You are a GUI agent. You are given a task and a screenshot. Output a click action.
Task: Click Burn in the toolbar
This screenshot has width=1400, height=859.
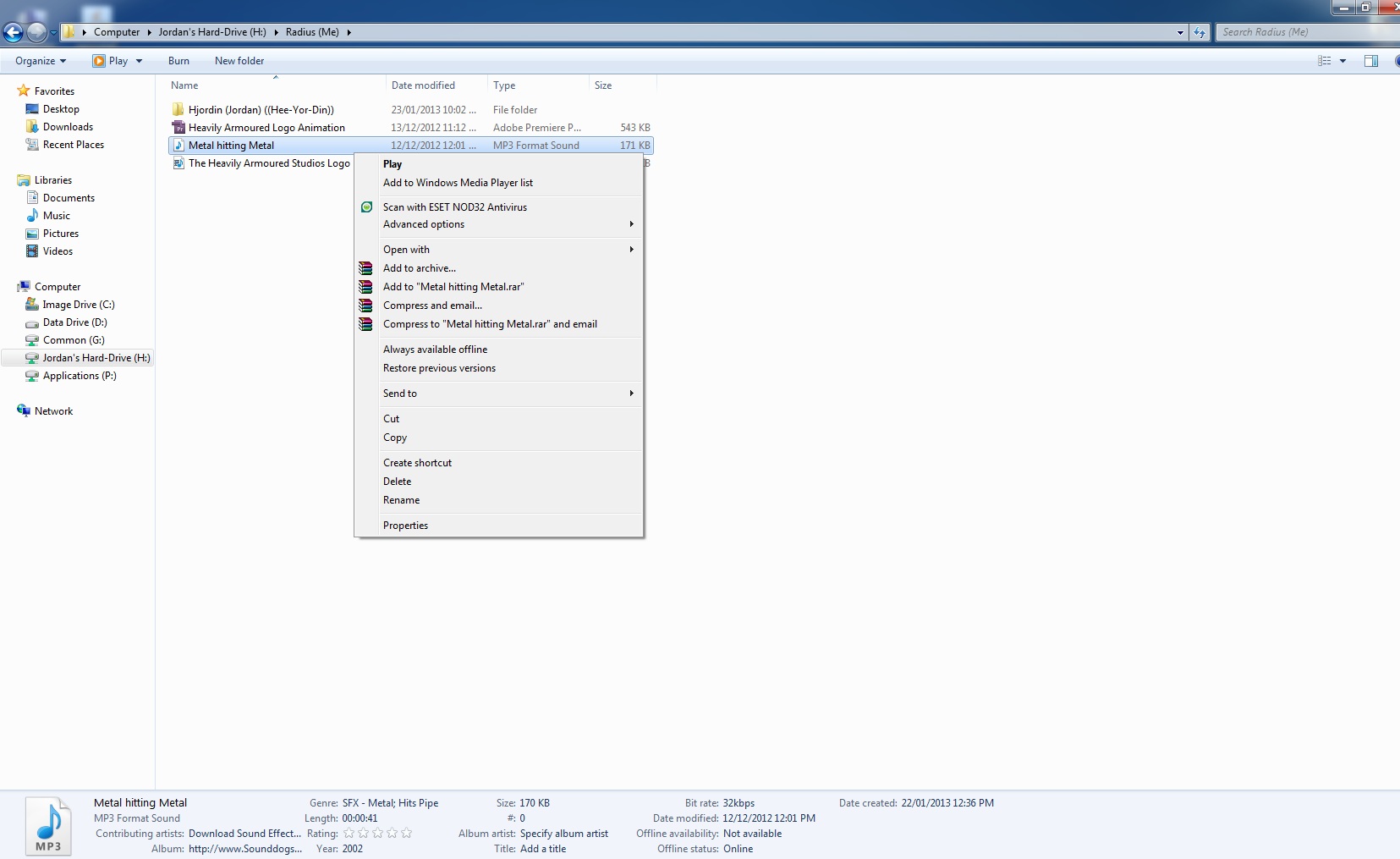point(178,61)
